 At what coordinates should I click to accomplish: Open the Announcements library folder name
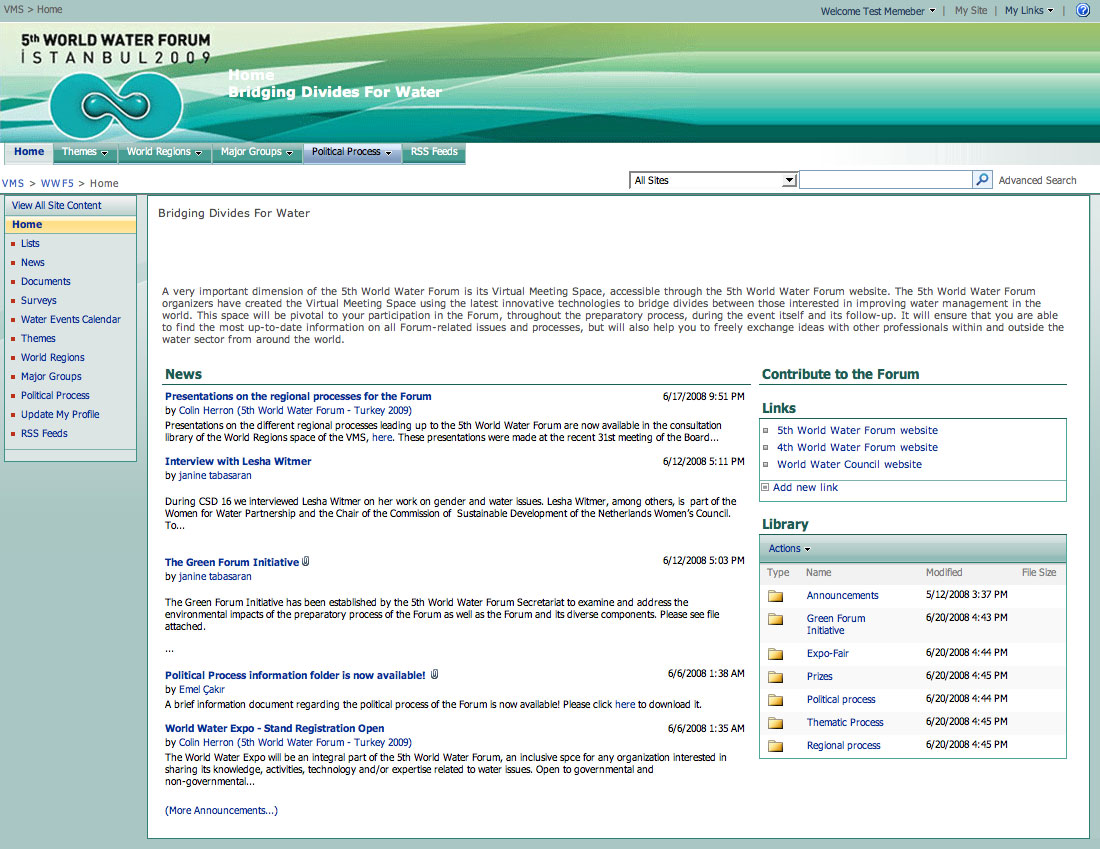coord(843,596)
